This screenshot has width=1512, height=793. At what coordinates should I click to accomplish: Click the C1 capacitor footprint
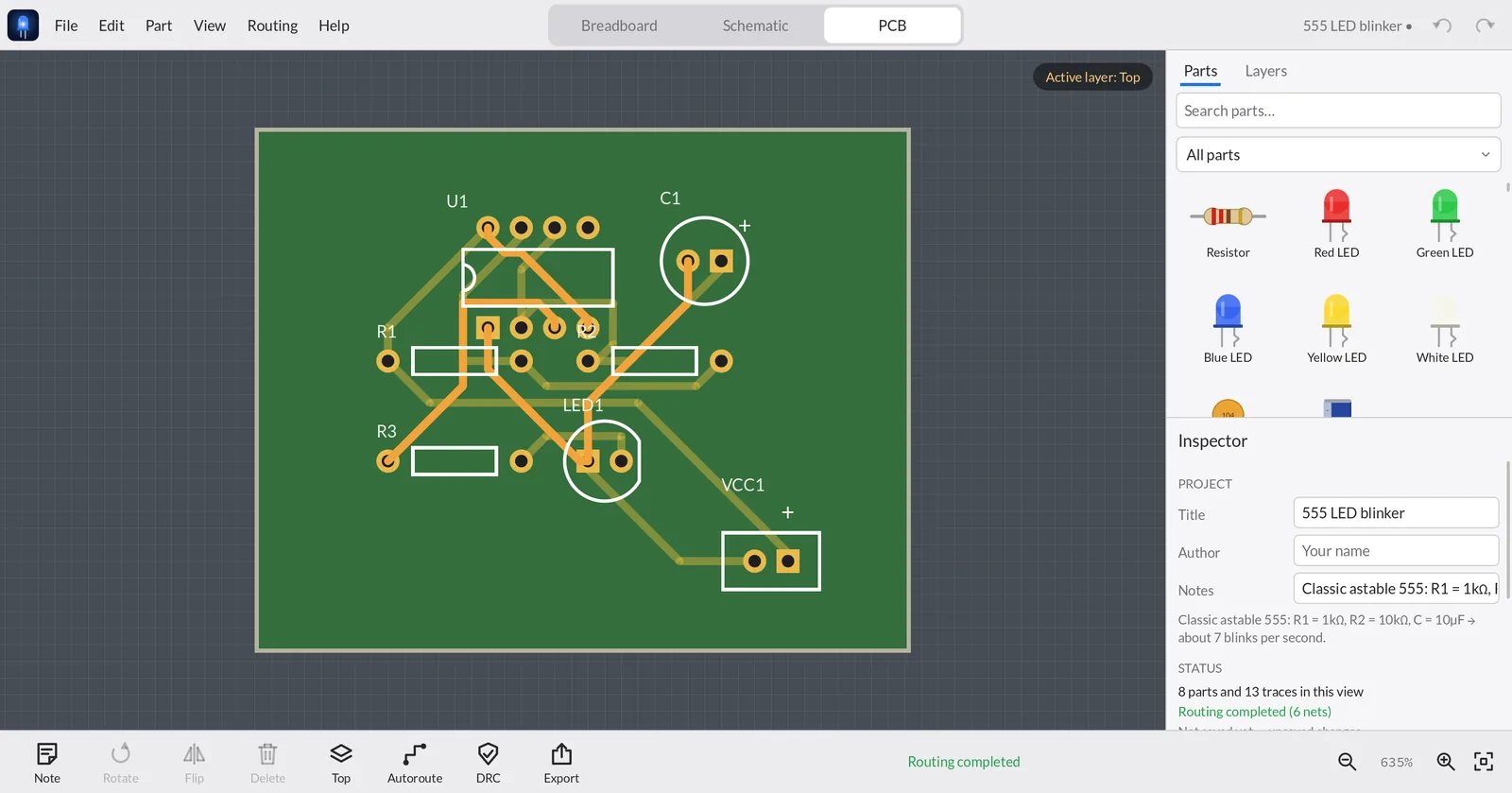(704, 261)
